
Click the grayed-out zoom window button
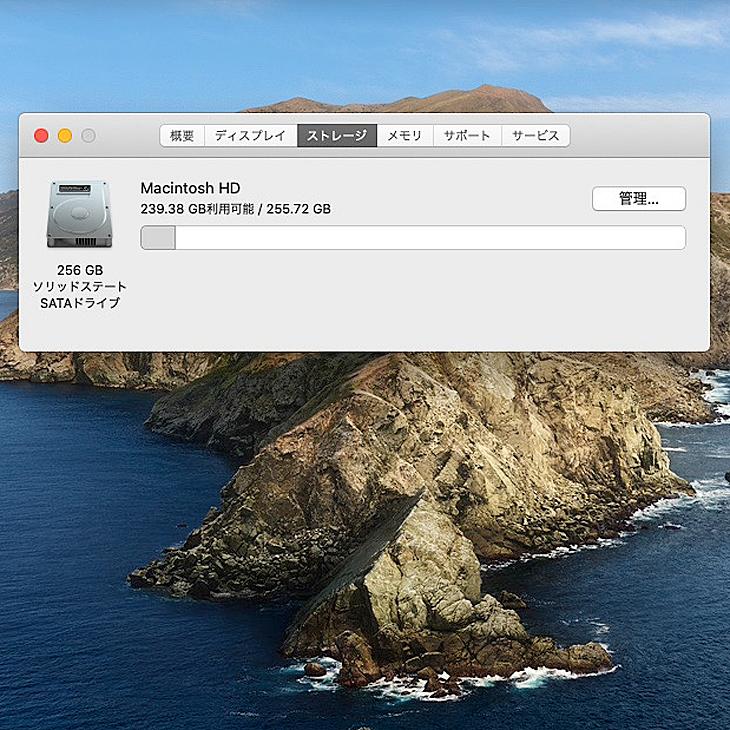coord(88,136)
